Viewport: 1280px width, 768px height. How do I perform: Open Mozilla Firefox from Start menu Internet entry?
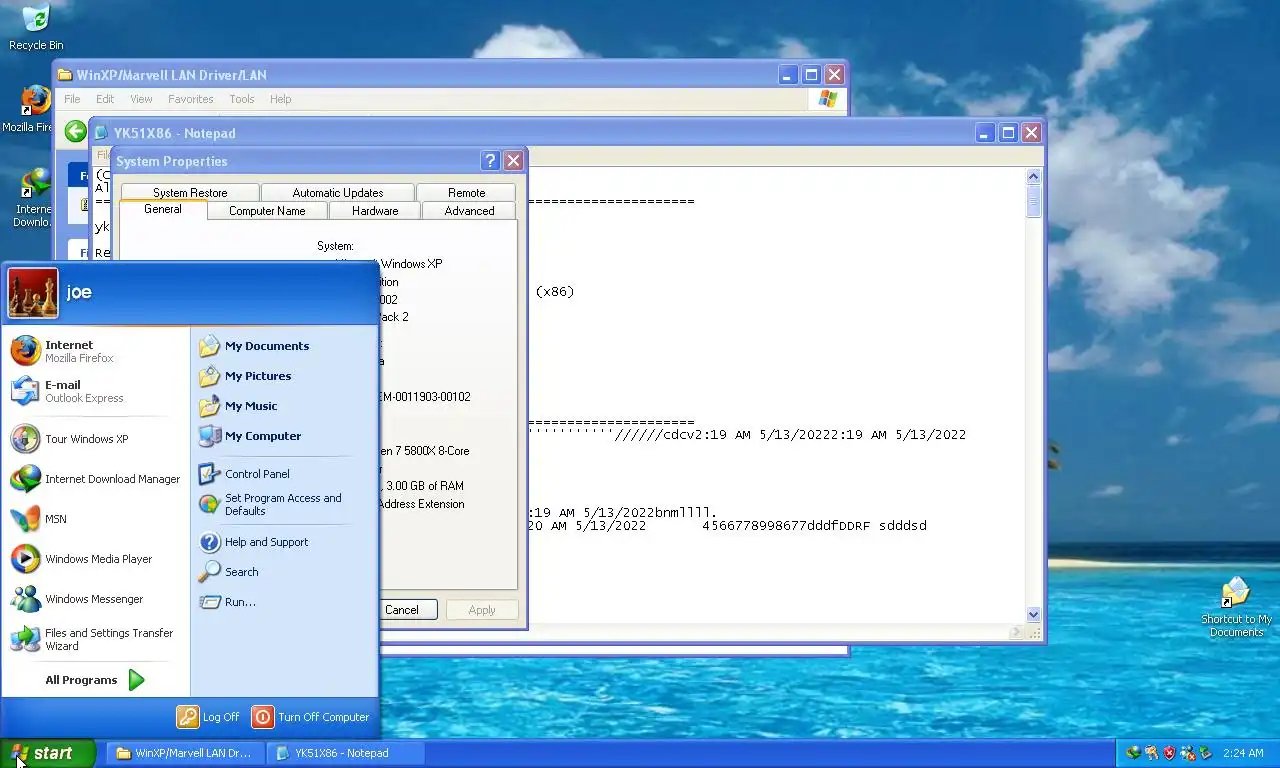pyautogui.click(x=96, y=351)
